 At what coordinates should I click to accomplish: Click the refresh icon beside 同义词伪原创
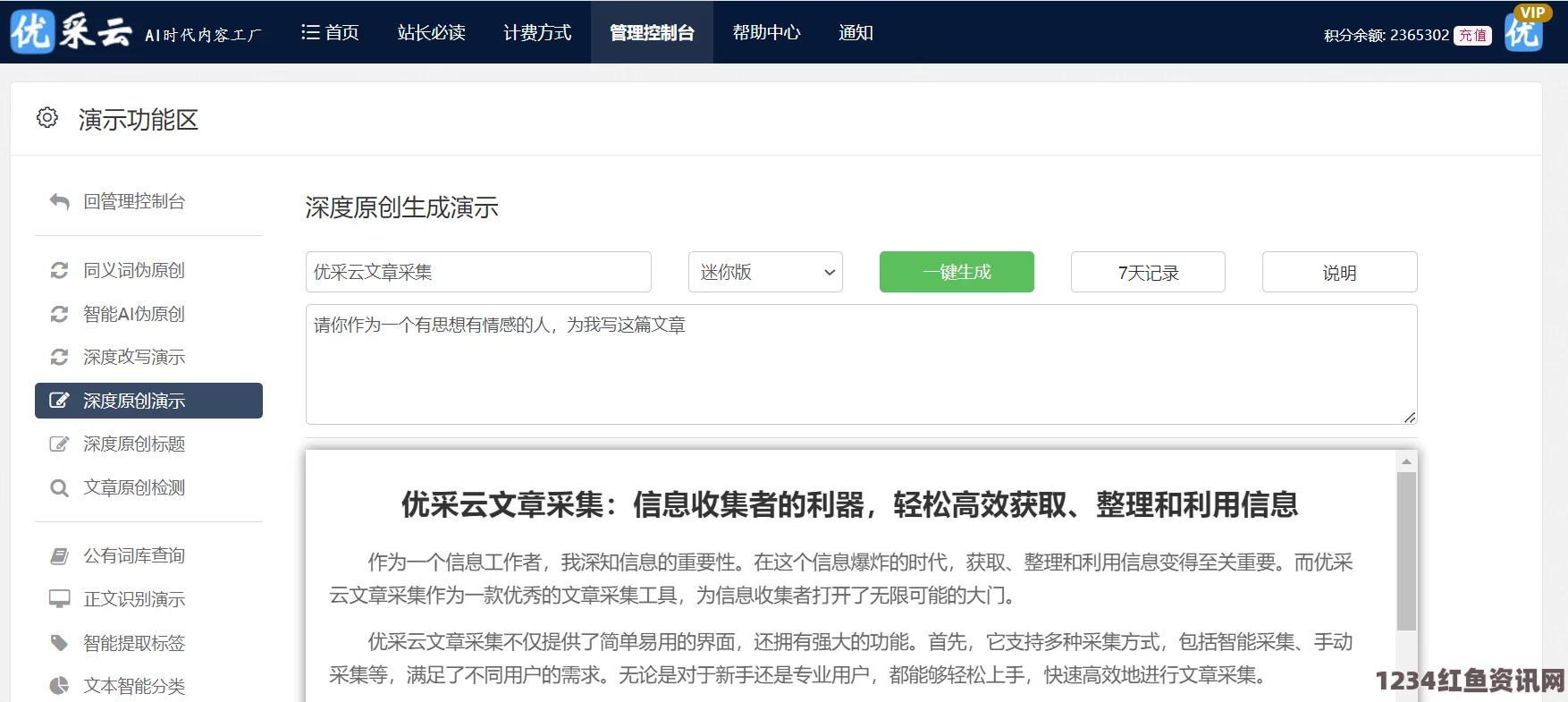[x=59, y=270]
